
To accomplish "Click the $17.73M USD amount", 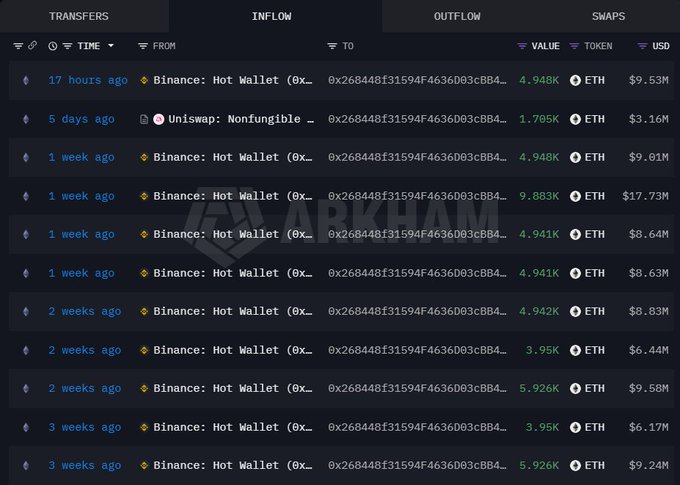I will coord(645,196).
